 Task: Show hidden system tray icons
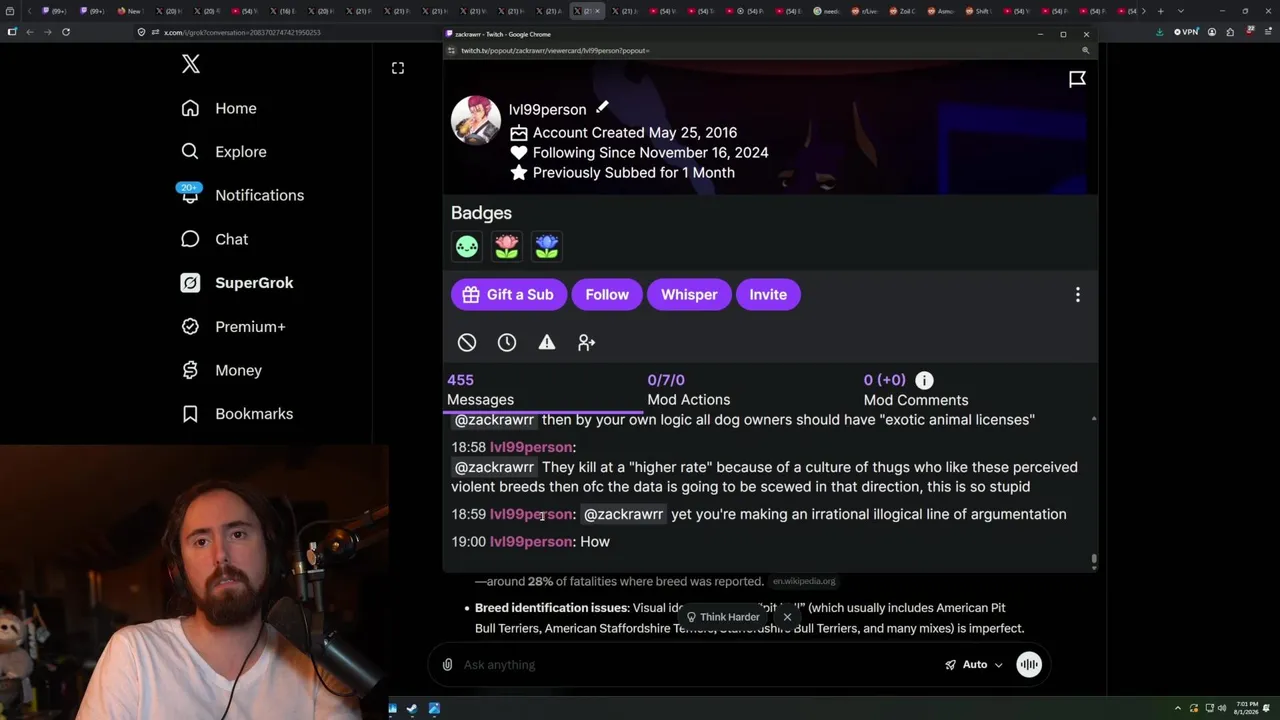pyautogui.click(x=1178, y=709)
